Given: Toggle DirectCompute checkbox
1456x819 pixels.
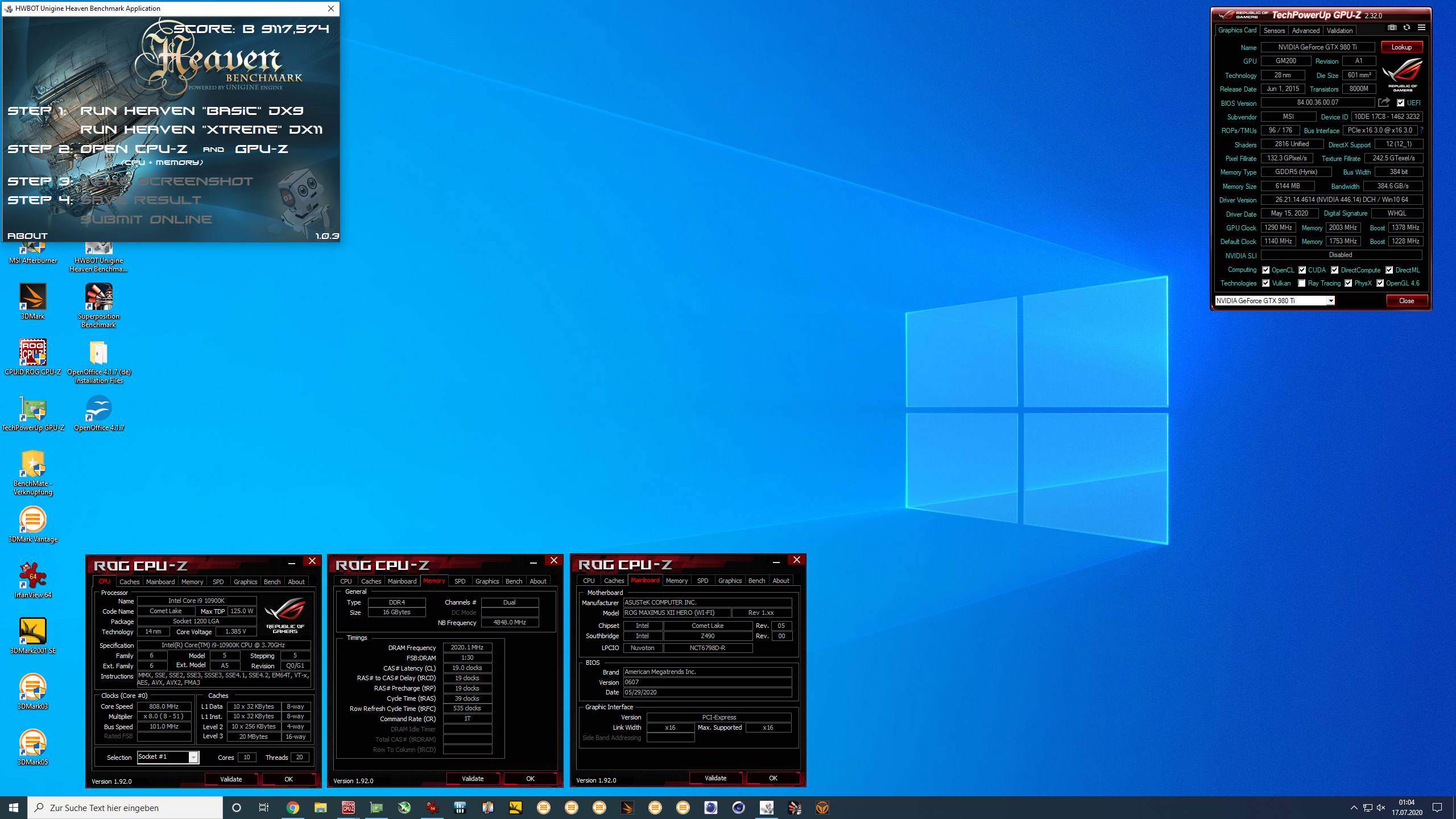Looking at the screenshot, I should click(1334, 270).
